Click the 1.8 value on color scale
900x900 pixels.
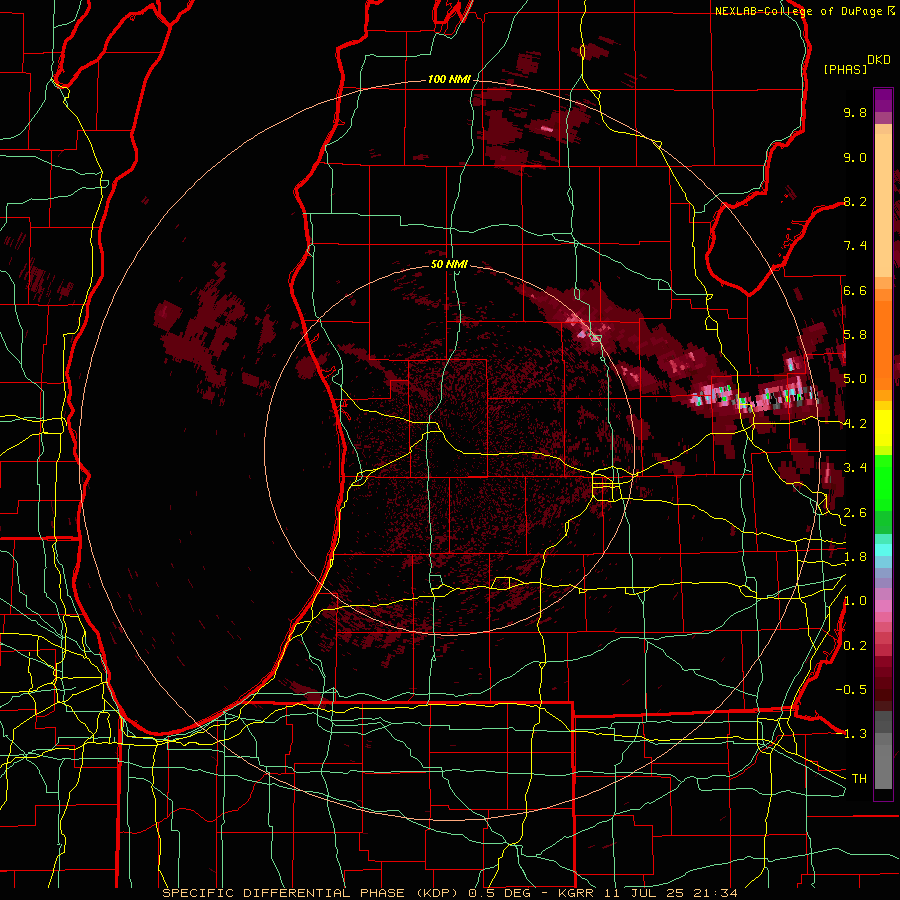(x=855, y=557)
